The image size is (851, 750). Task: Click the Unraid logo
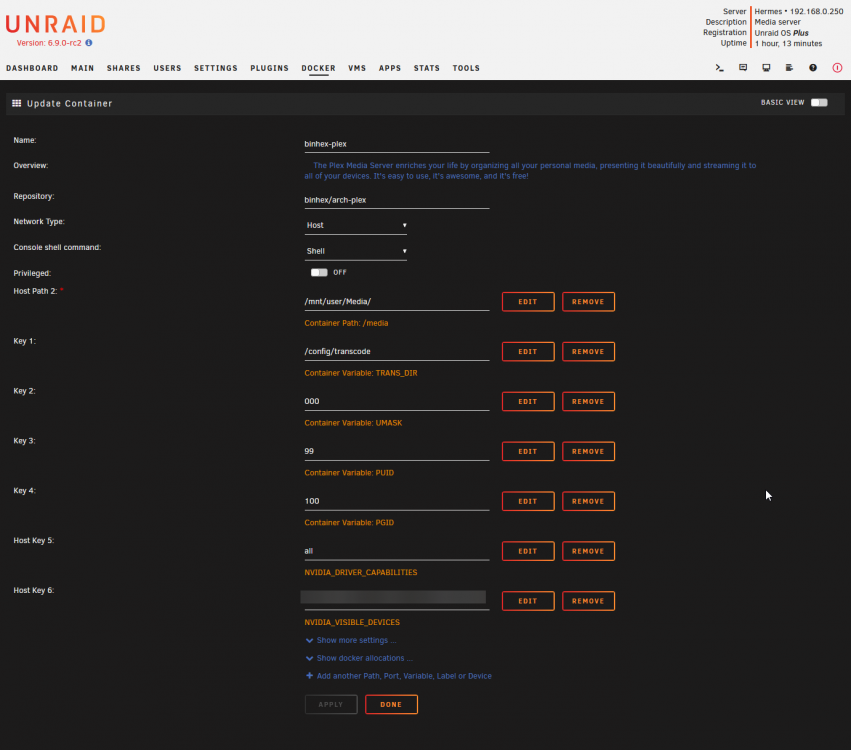(x=55, y=24)
